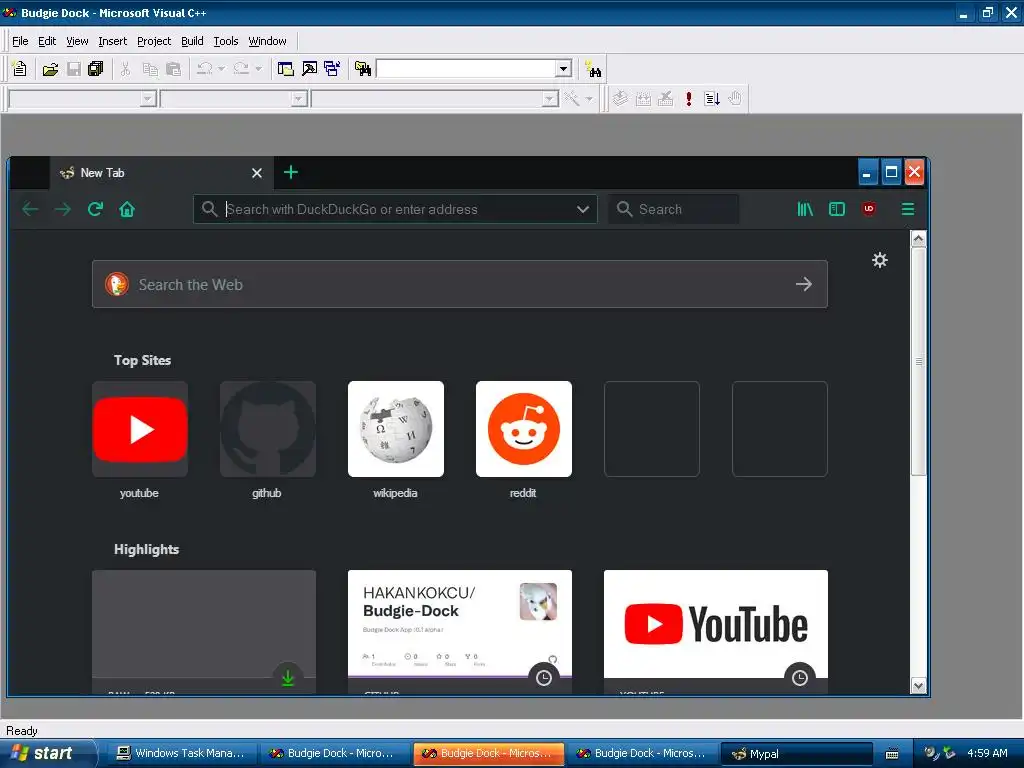This screenshot has width=1024, height=768.
Task: Click the Redo arrow toolbar icon
Action: point(241,69)
